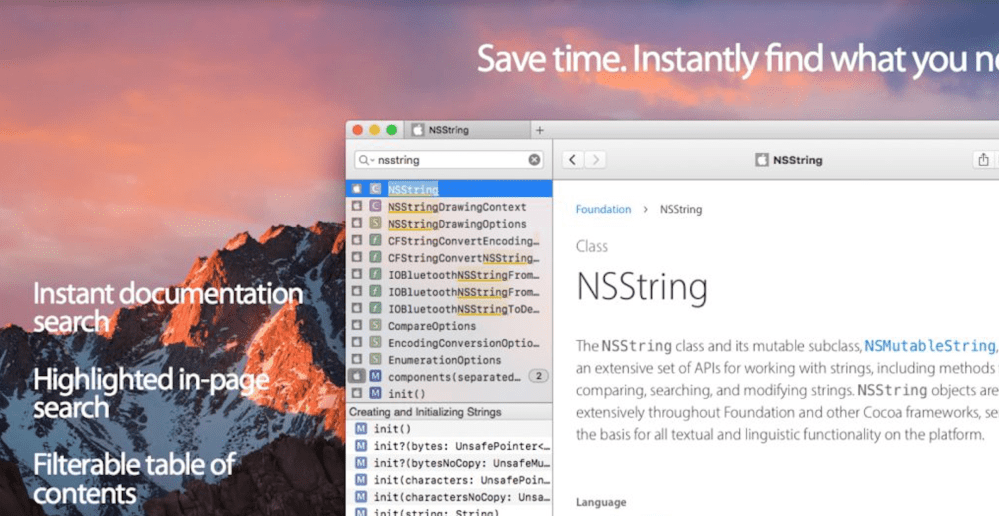Open the Foundation breadcrumb link

pyautogui.click(x=603, y=210)
